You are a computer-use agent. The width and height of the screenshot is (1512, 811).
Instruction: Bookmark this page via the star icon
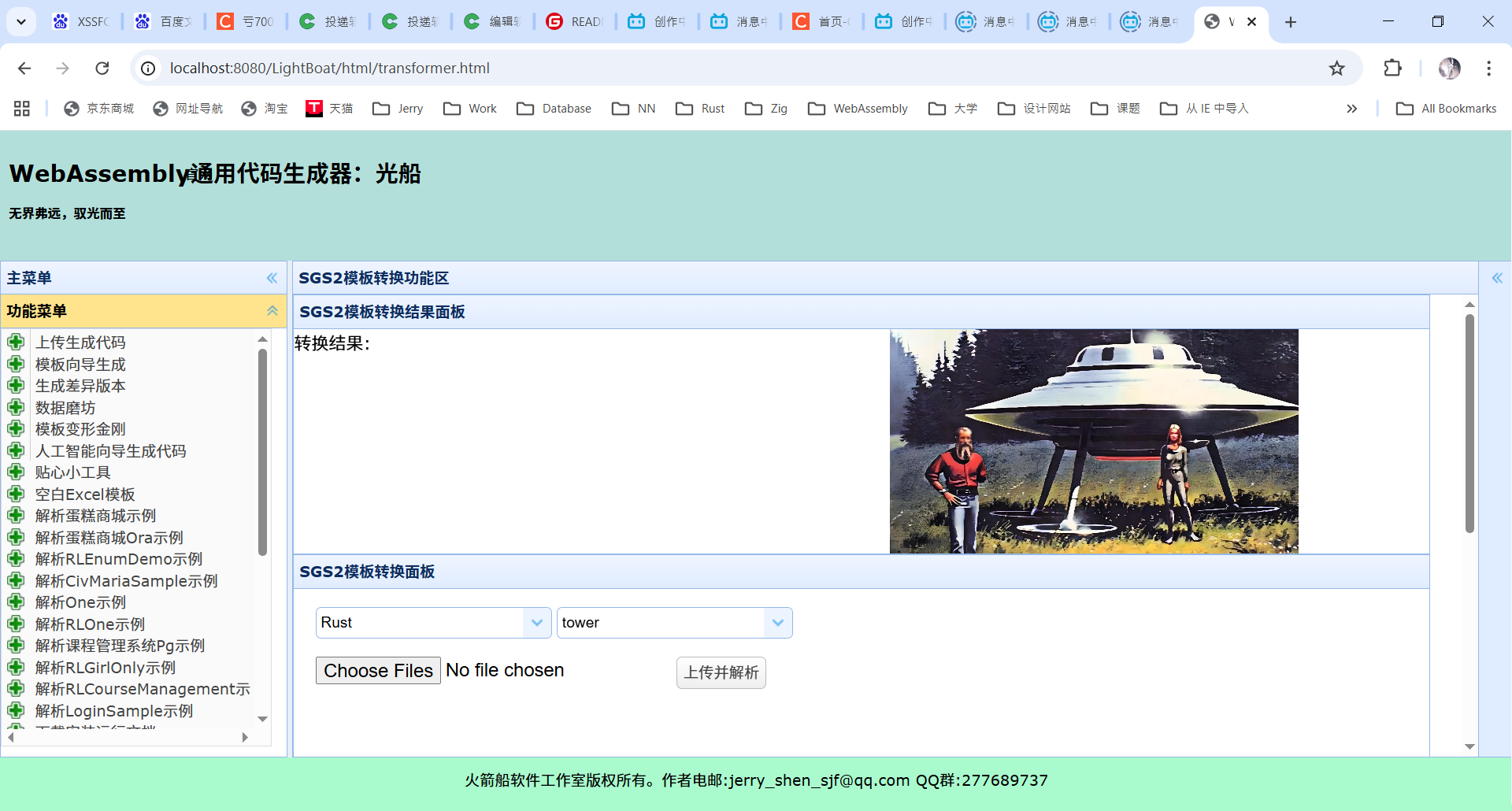pos(1336,68)
